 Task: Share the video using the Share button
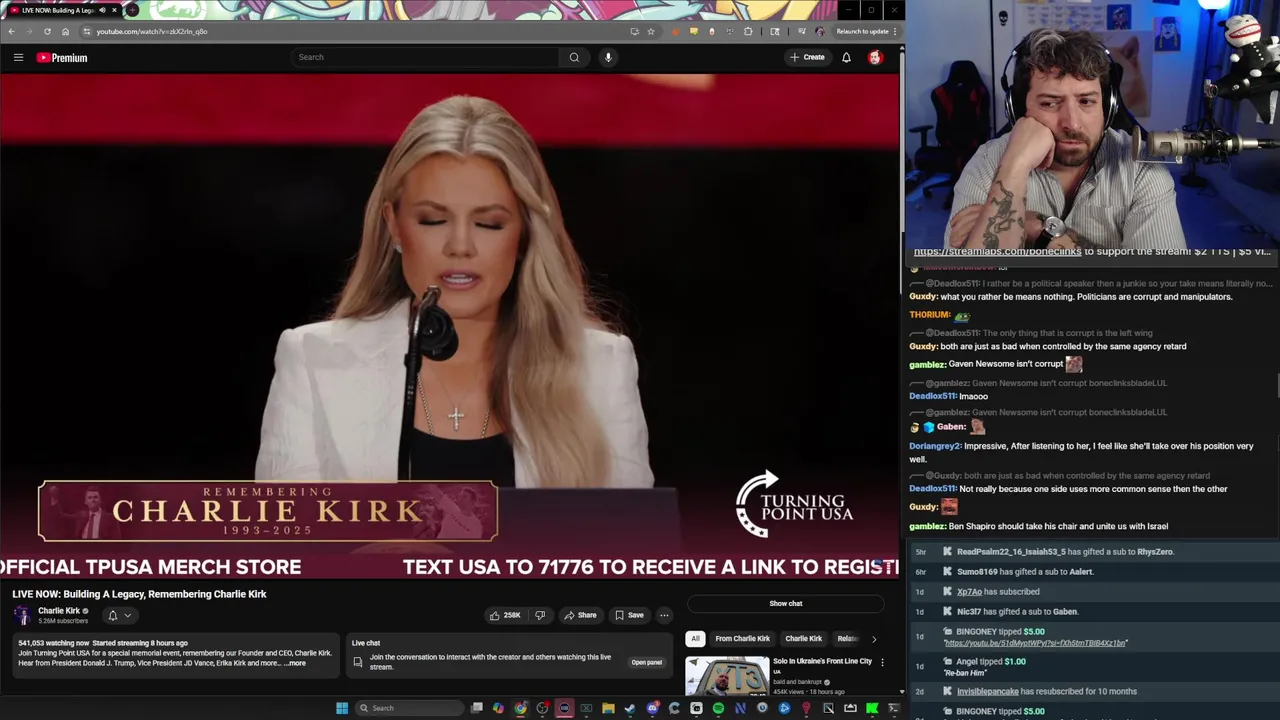(x=580, y=615)
